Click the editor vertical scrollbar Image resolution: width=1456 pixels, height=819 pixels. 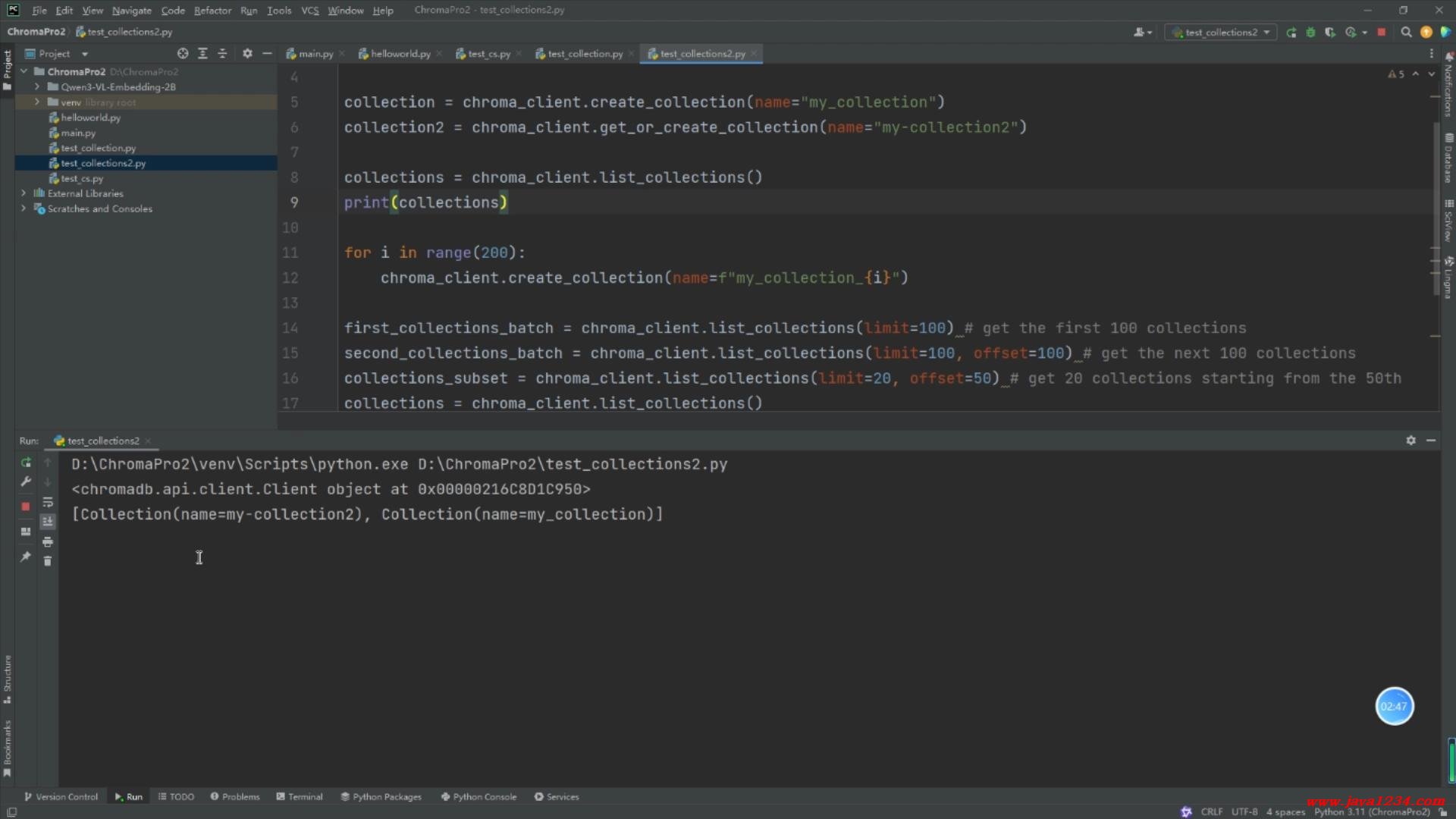(1436, 205)
